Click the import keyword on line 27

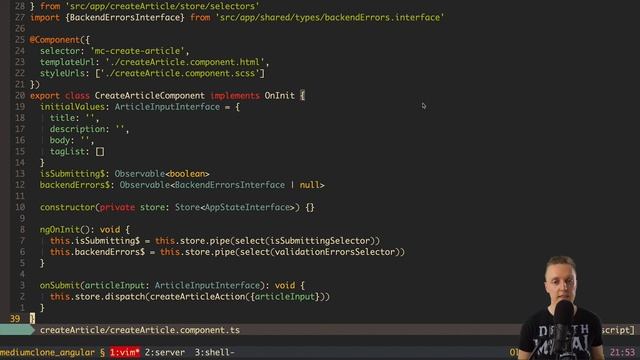(x=45, y=18)
